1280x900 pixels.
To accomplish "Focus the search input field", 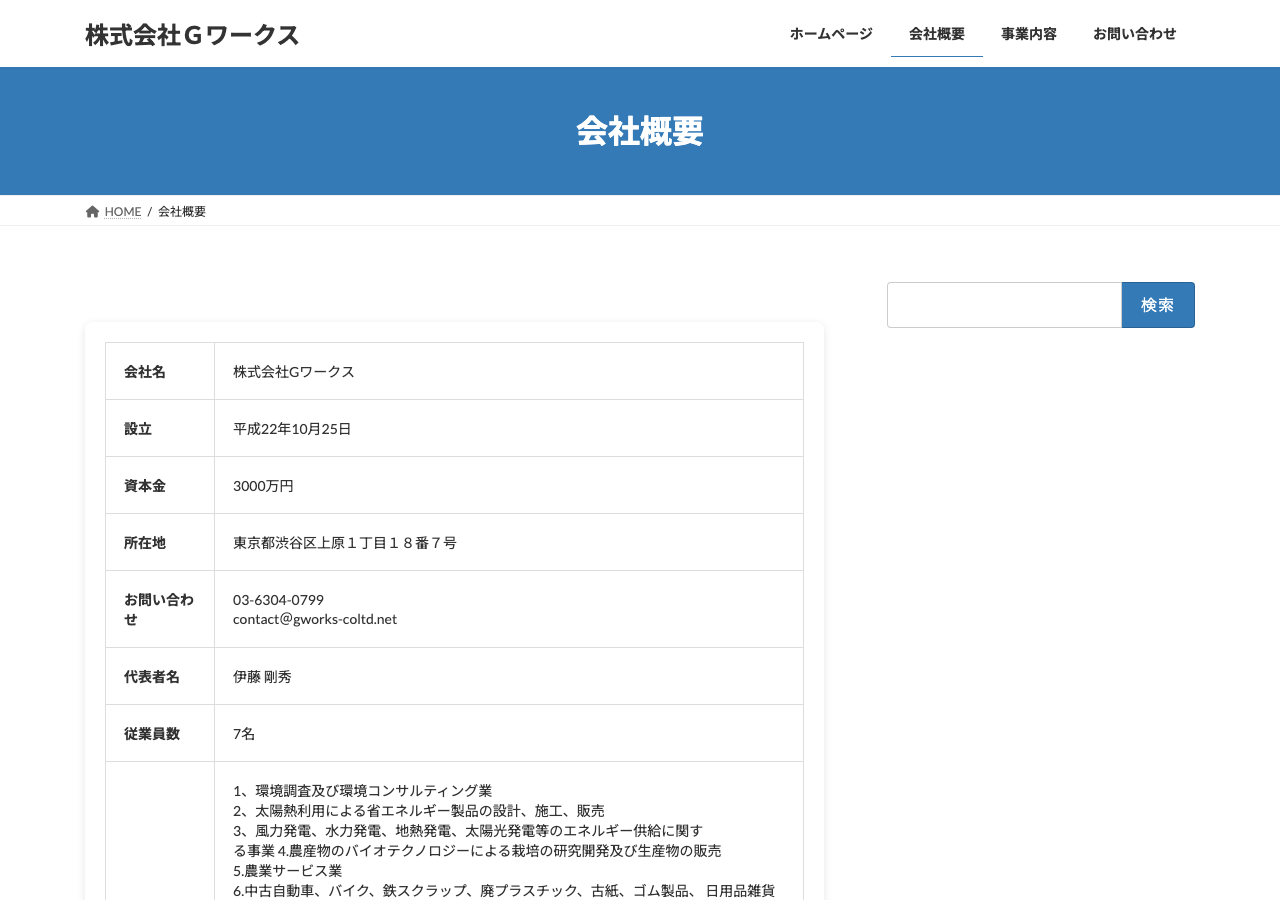I will (x=1004, y=305).
